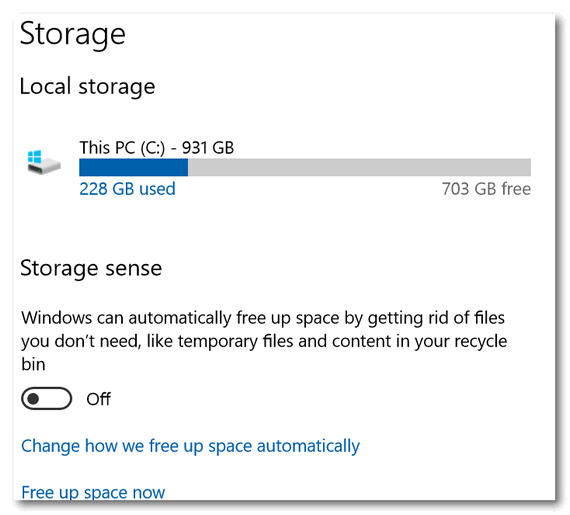
Task: Open the 228 GB used details link
Action: [x=127, y=189]
